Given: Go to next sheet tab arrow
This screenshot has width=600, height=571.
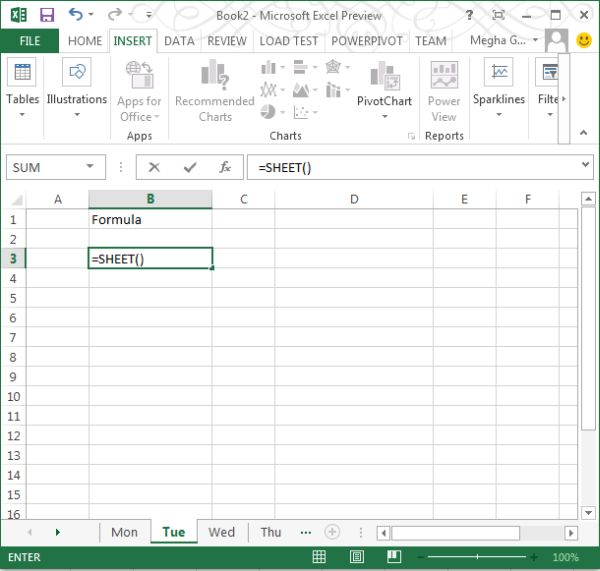Looking at the screenshot, I should click(x=57, y=532).
